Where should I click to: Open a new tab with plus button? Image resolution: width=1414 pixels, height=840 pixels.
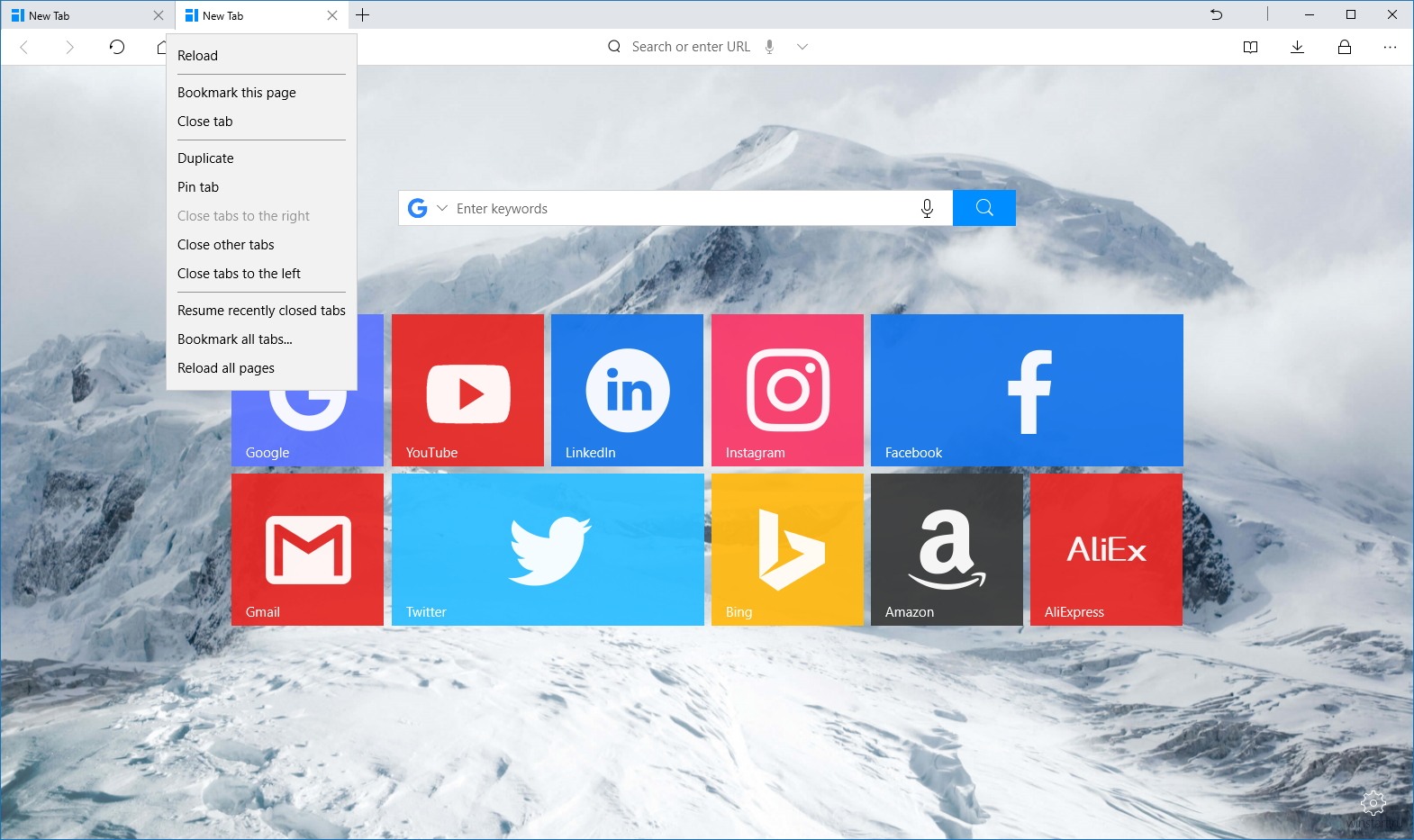click(363, 14)
